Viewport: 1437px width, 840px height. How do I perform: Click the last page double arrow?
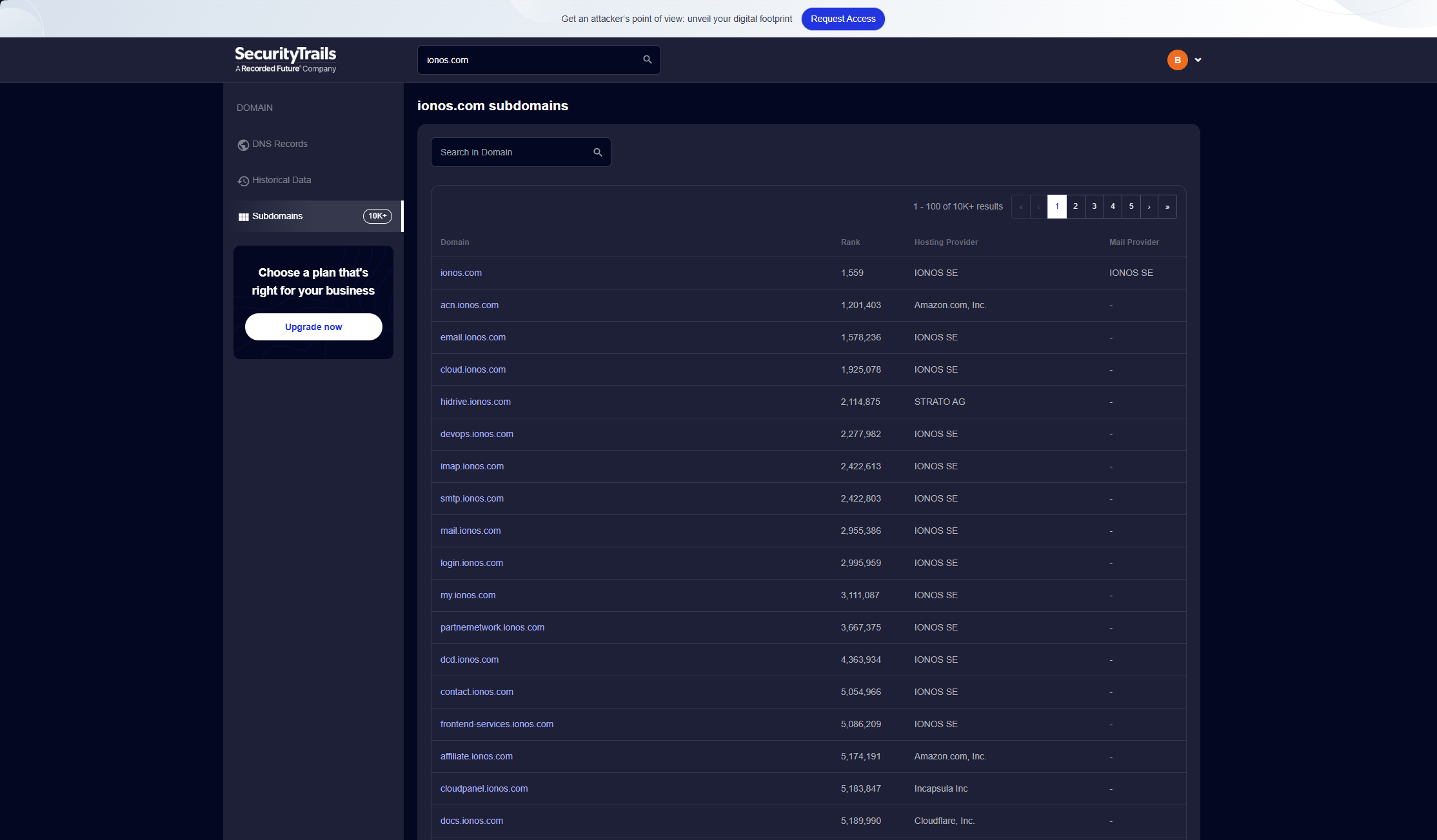[x=1167, y=206]
